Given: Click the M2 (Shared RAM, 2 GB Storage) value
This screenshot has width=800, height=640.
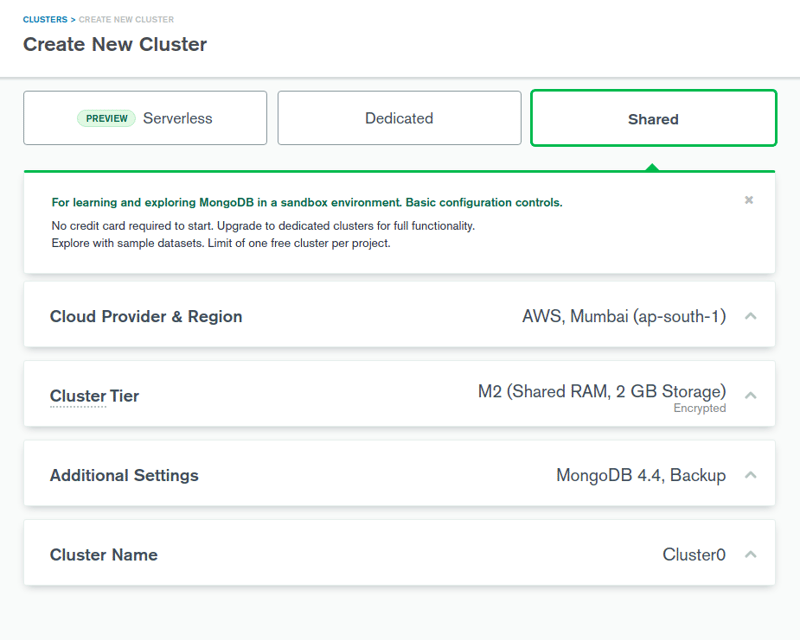Looking at the screenshot, I should click(602, 391).
